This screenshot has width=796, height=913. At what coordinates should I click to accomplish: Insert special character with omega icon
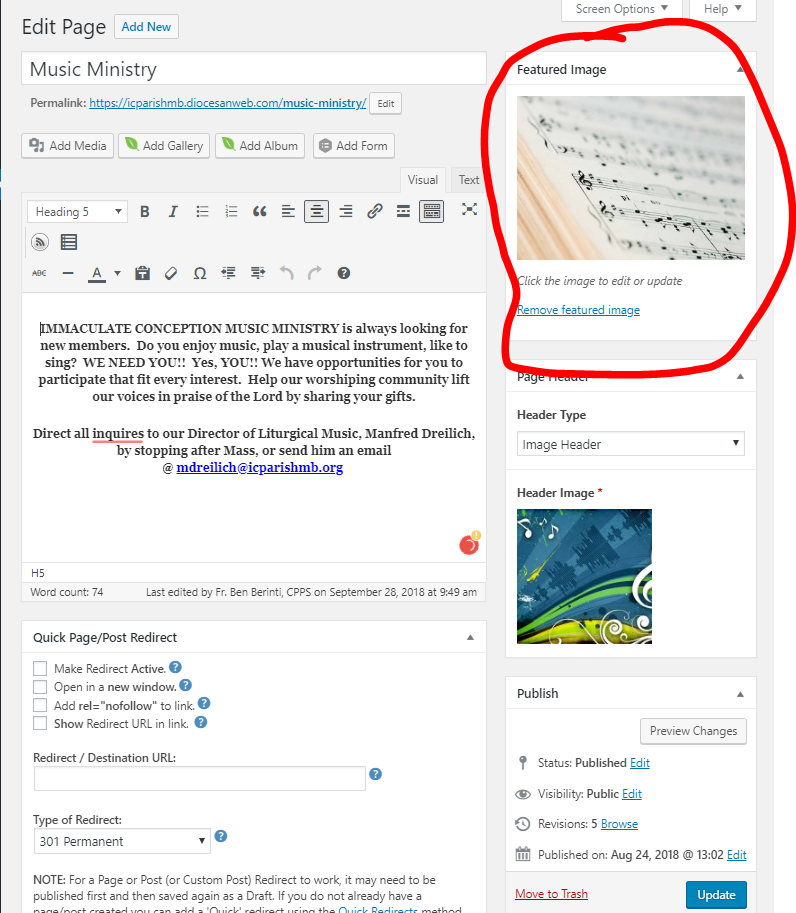[x=200, y=273]
